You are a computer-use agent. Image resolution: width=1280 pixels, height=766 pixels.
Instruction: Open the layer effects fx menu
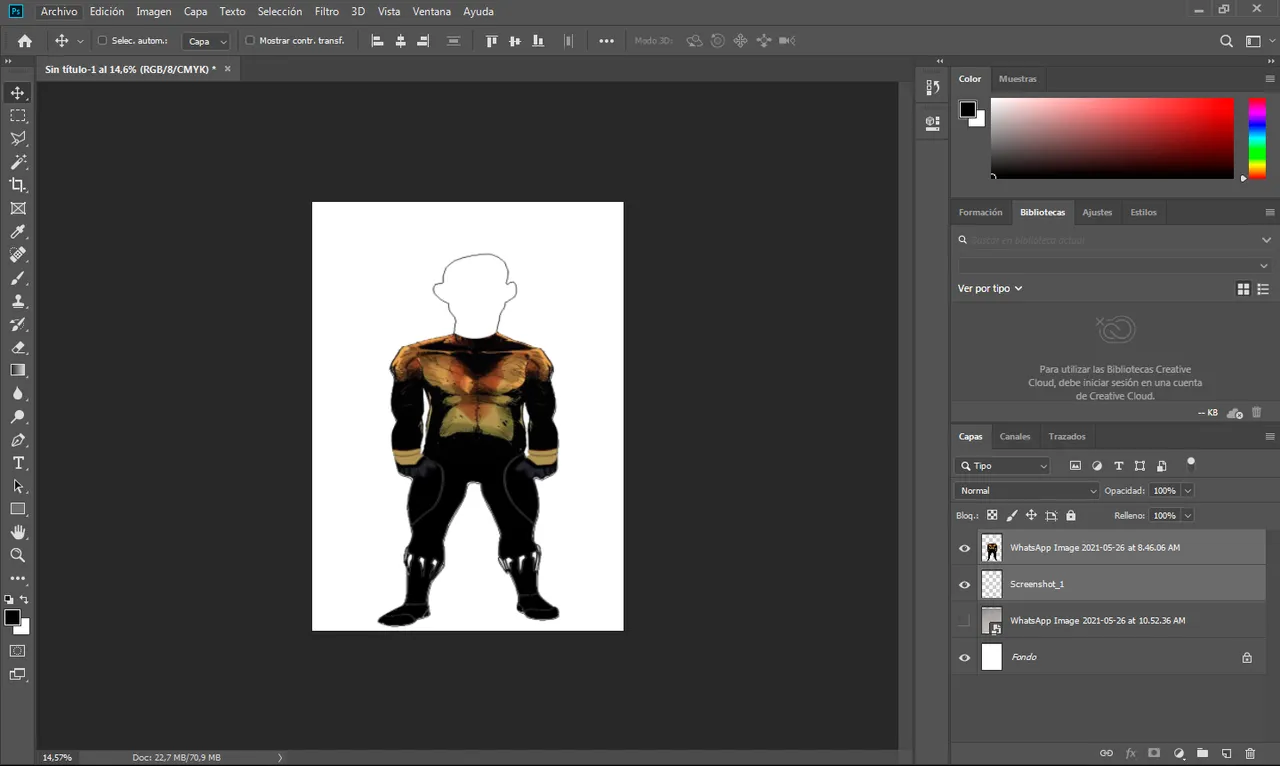pyautogui.click(x=1131, y=752)
